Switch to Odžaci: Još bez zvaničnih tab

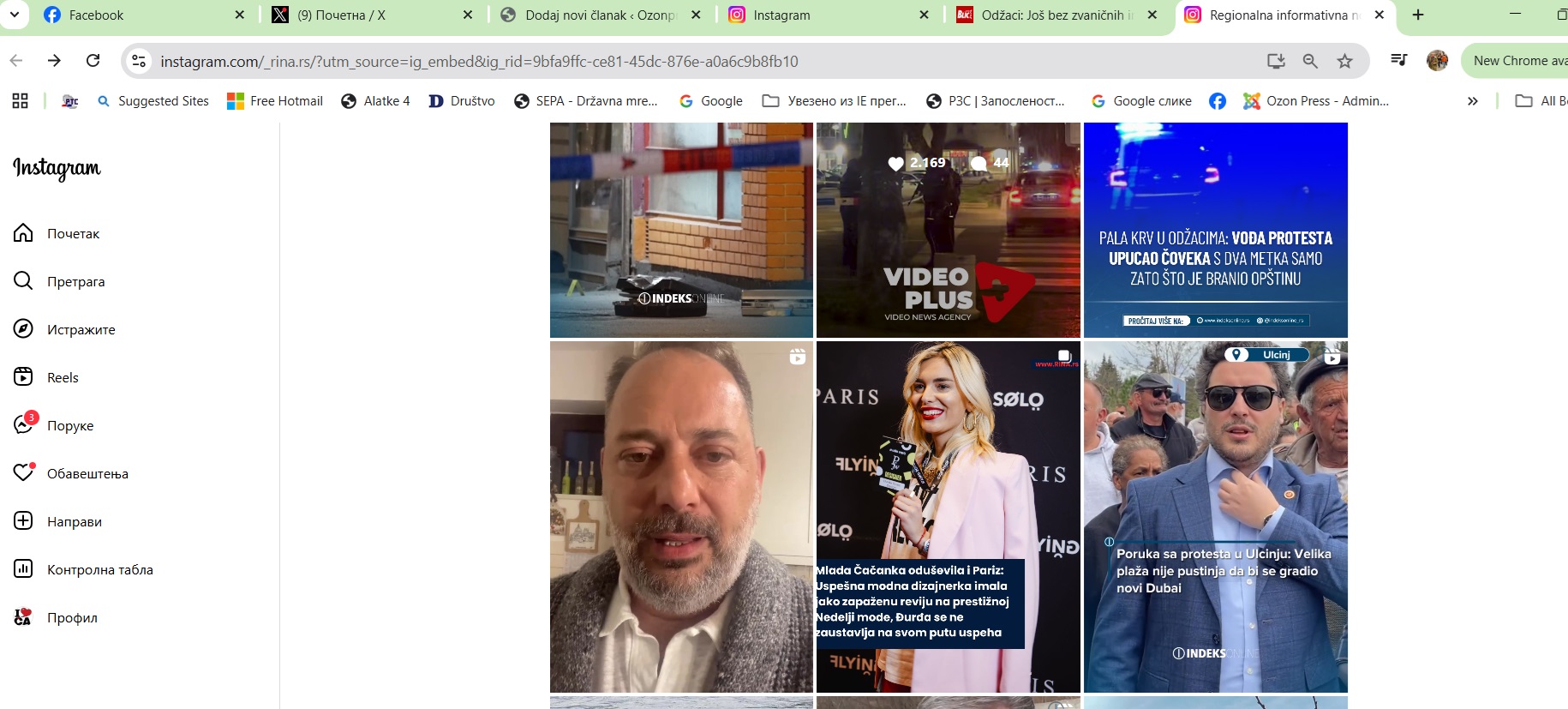[1057, 15]
